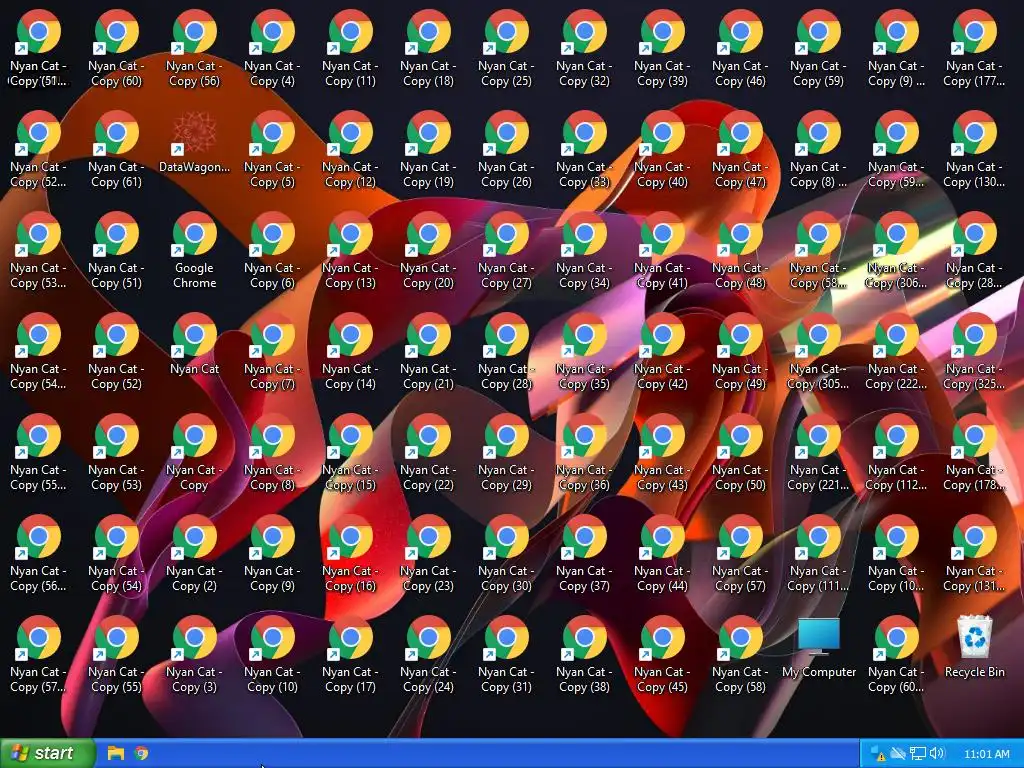The height and width of the screenshot is (768, 1024).
Task: Select Nyan Cat - Copy (45) shortcut
Action: (x=662, y=655)
